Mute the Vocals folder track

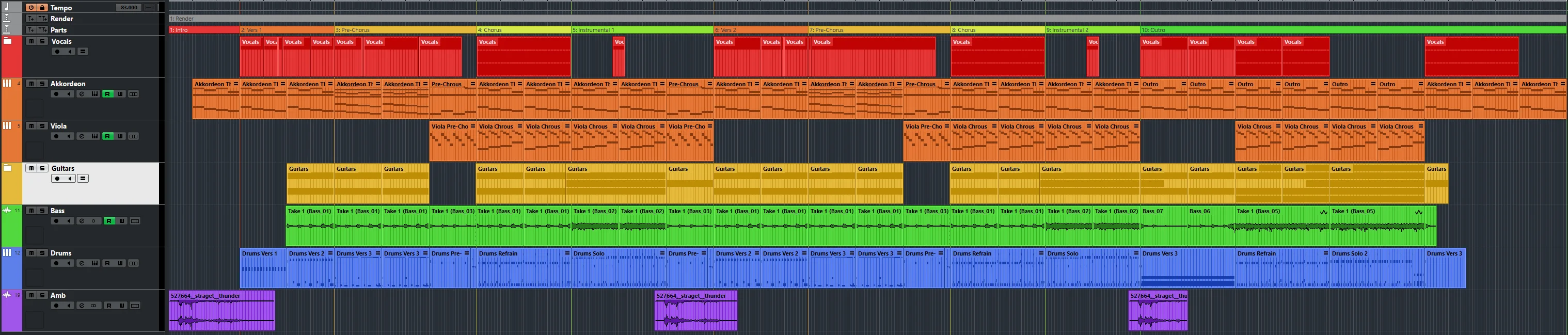30,41
